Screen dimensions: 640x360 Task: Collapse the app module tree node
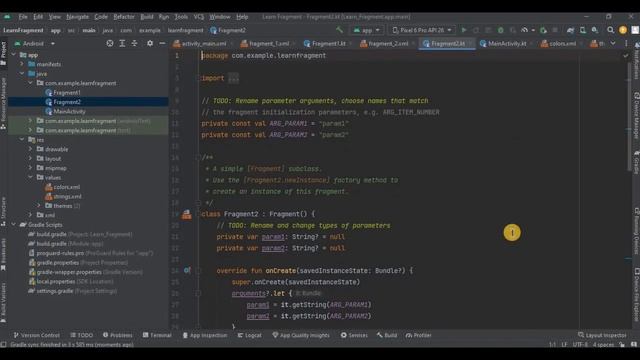click(14, 54)
